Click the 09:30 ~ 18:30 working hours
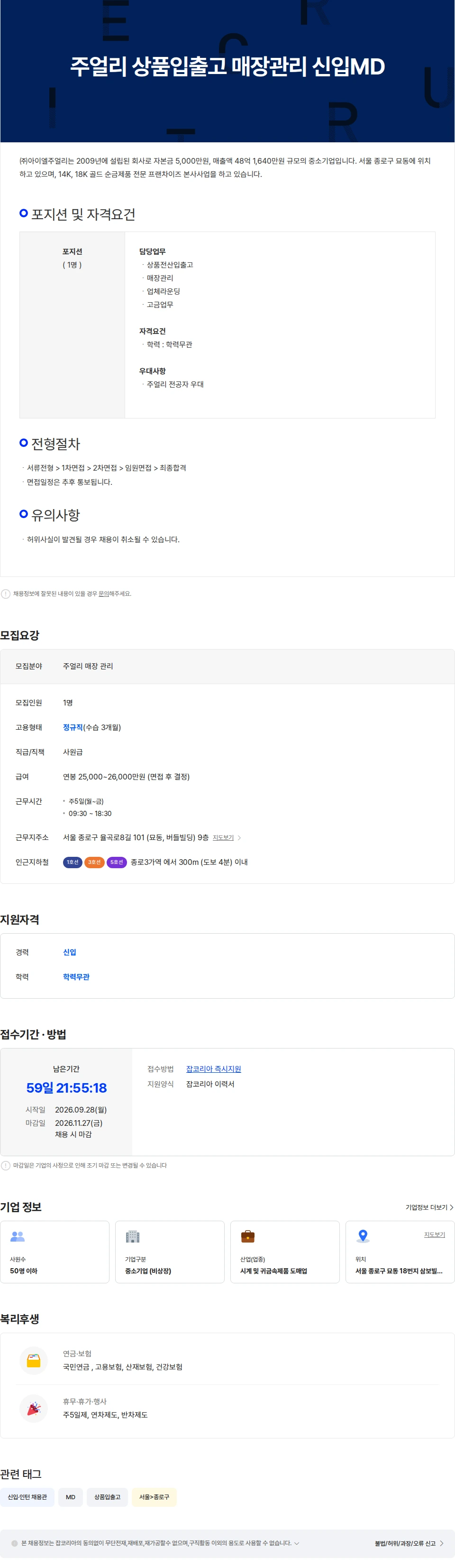Viewport: 455px width, 1568px height. pyautogui.click(x=90, y=813)
